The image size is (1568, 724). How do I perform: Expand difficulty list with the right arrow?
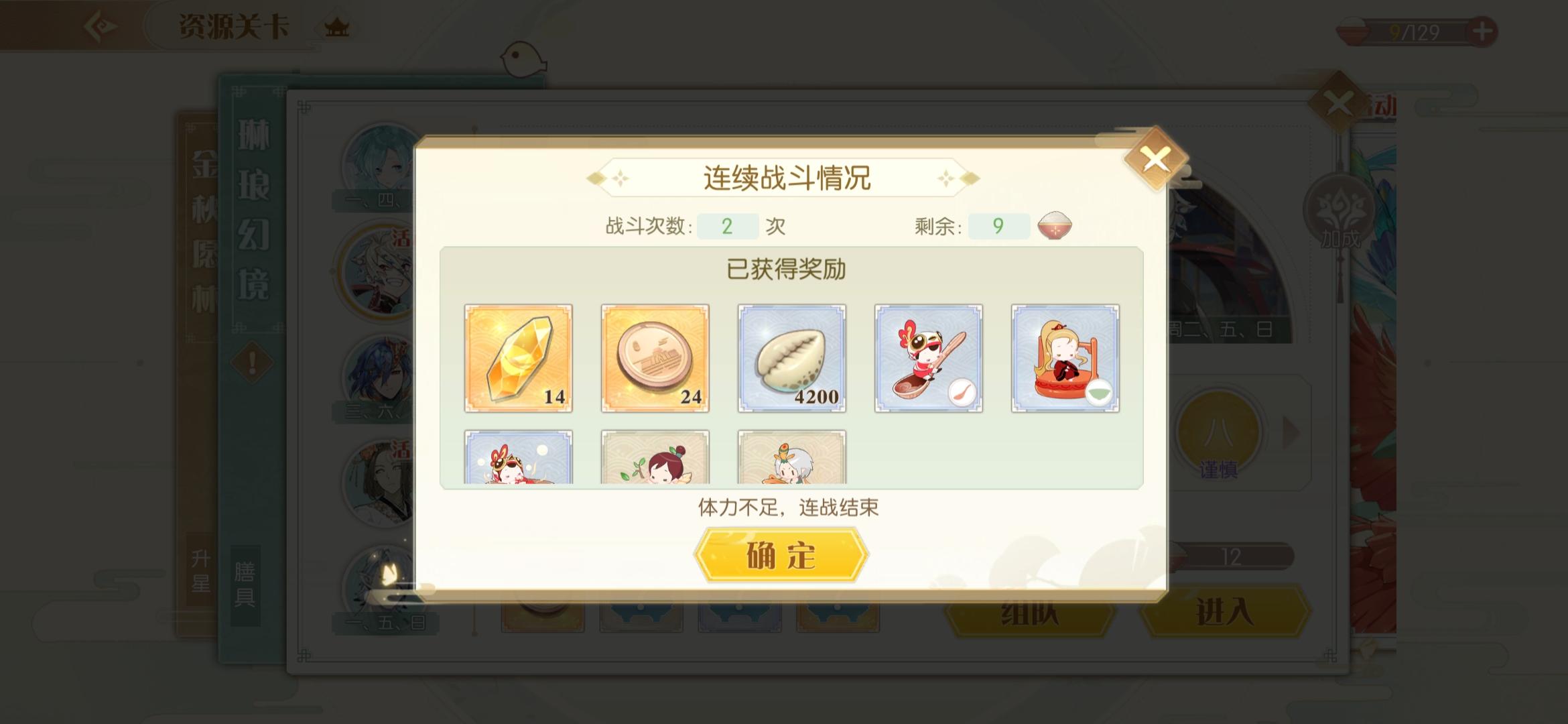(1291, 433)
